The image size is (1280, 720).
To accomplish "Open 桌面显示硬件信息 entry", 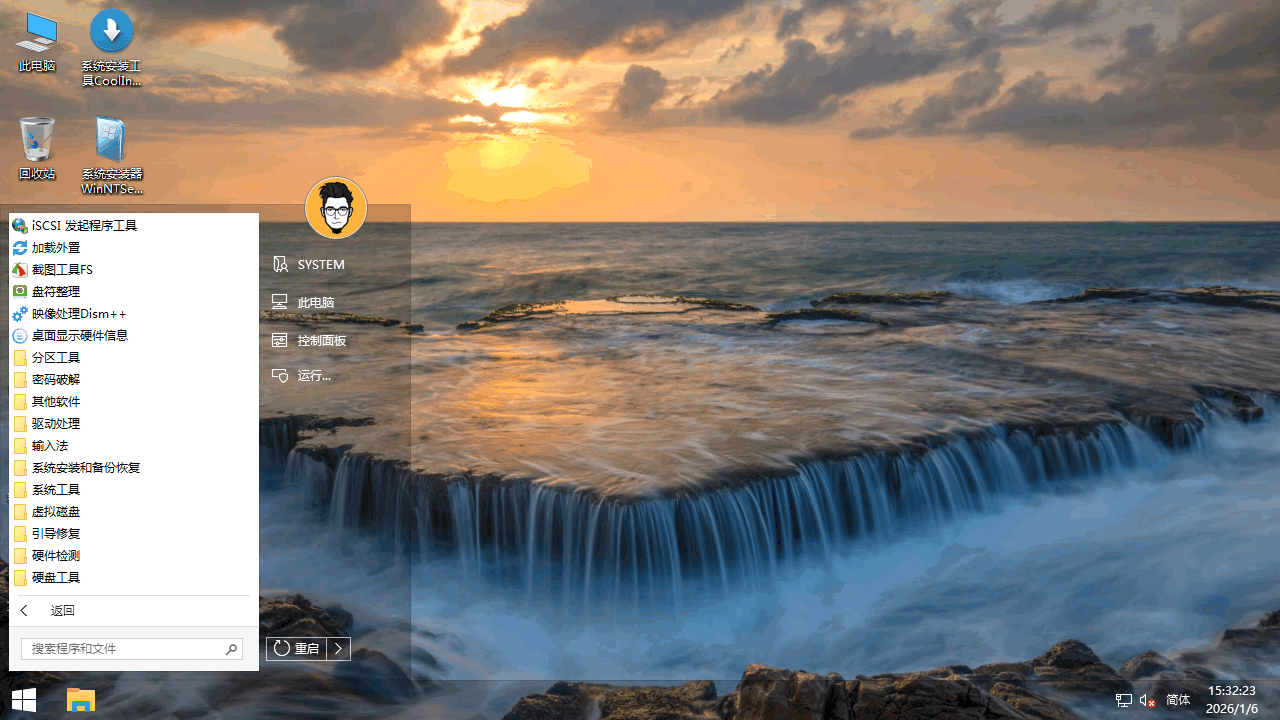I will pos(80,336).
